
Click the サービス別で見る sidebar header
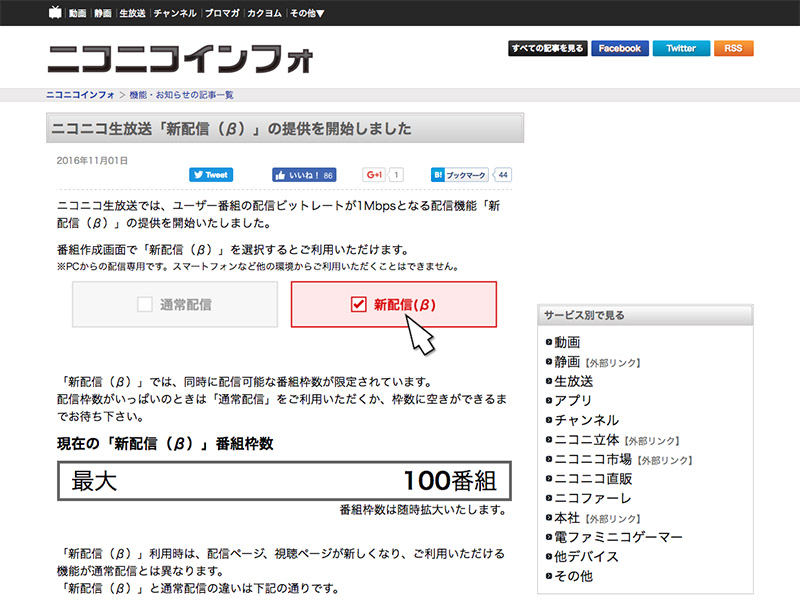(x=645, y=315)
